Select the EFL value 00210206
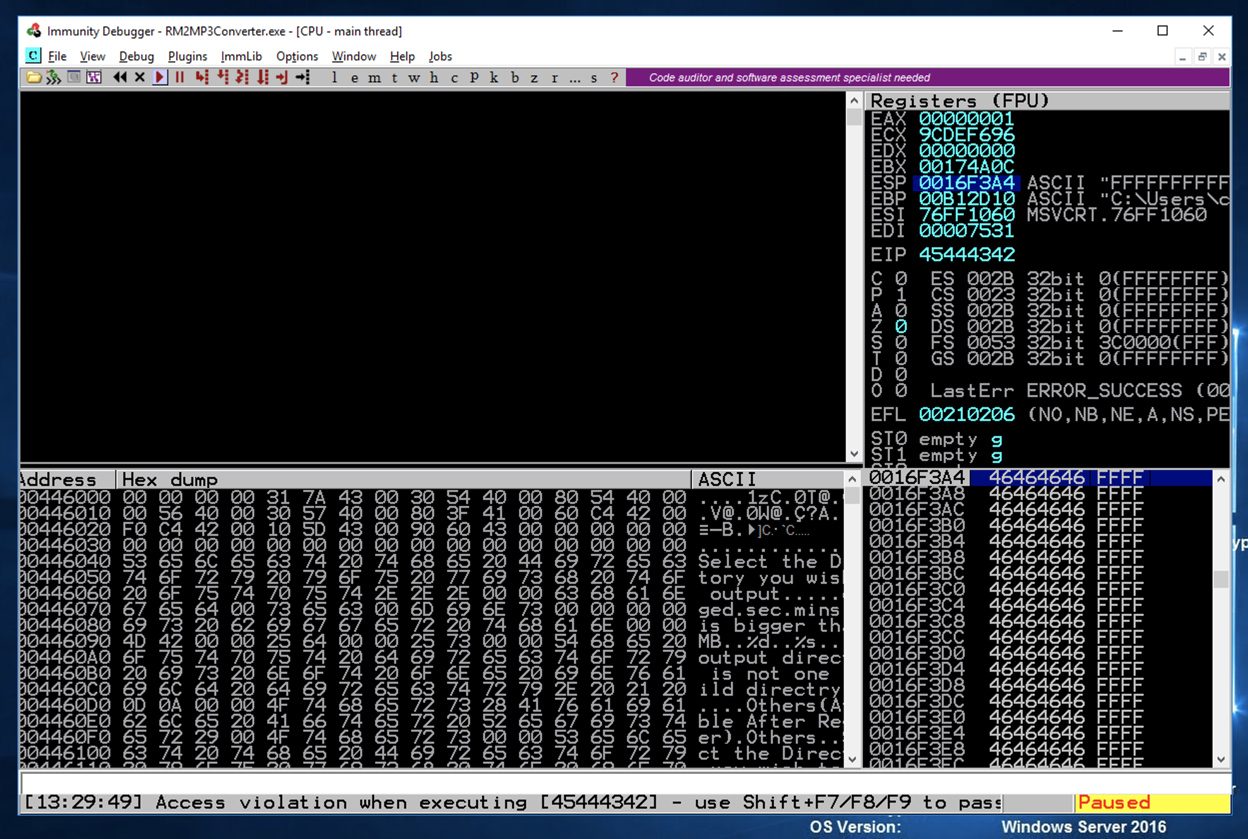This screenshot has width=1248, height=839. 967,414
